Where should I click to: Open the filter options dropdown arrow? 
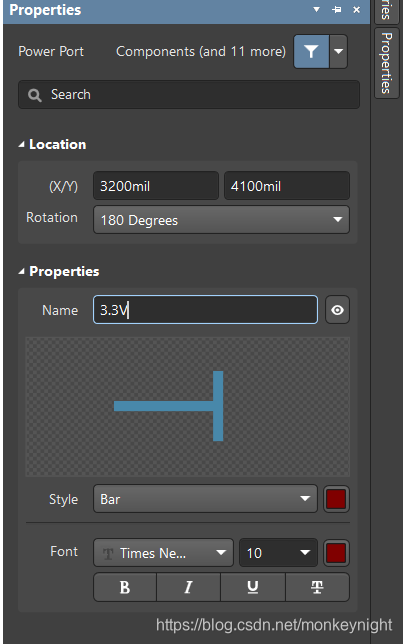[x=339, y=51]
